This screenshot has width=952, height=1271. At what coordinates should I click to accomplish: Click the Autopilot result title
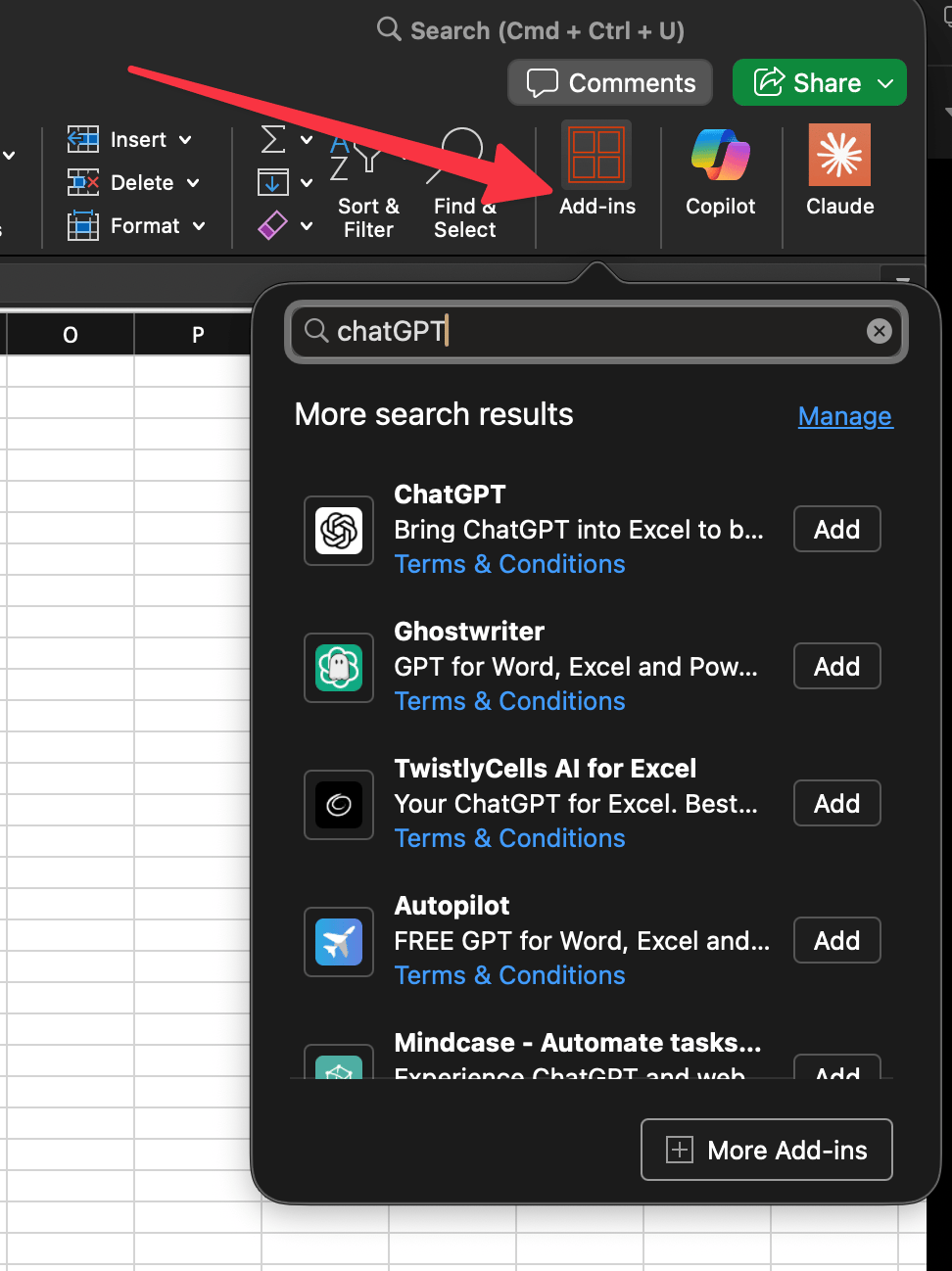(452, 906)
